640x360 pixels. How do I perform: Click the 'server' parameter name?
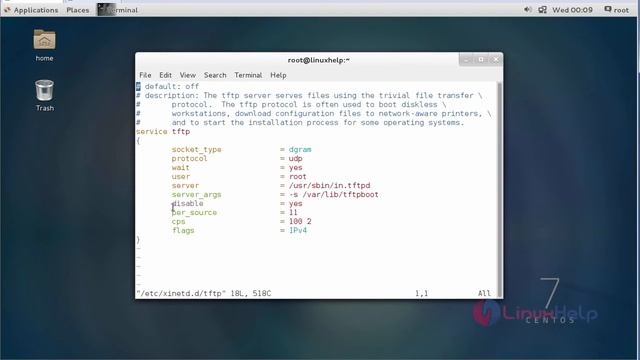coord(185,185)
